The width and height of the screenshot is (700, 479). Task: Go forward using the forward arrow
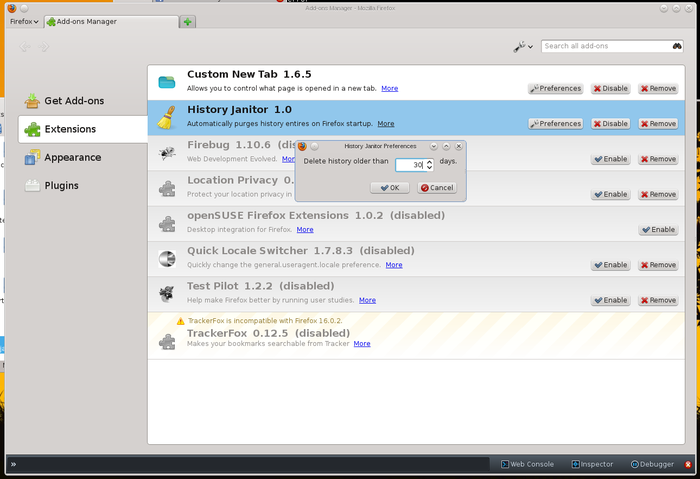click(x=43, y=46)
